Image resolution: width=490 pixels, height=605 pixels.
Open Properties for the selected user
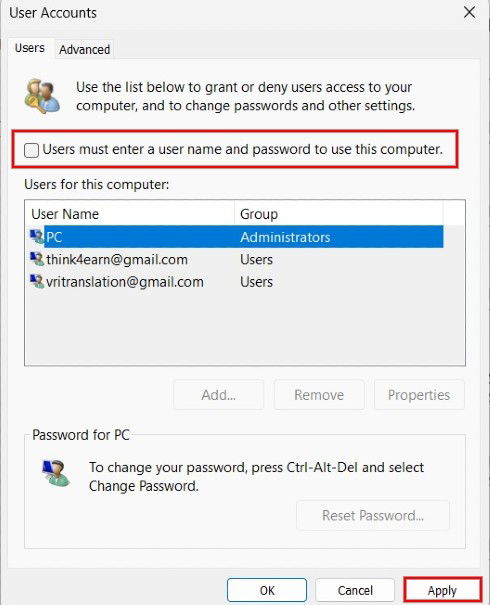tap(419, 395)
